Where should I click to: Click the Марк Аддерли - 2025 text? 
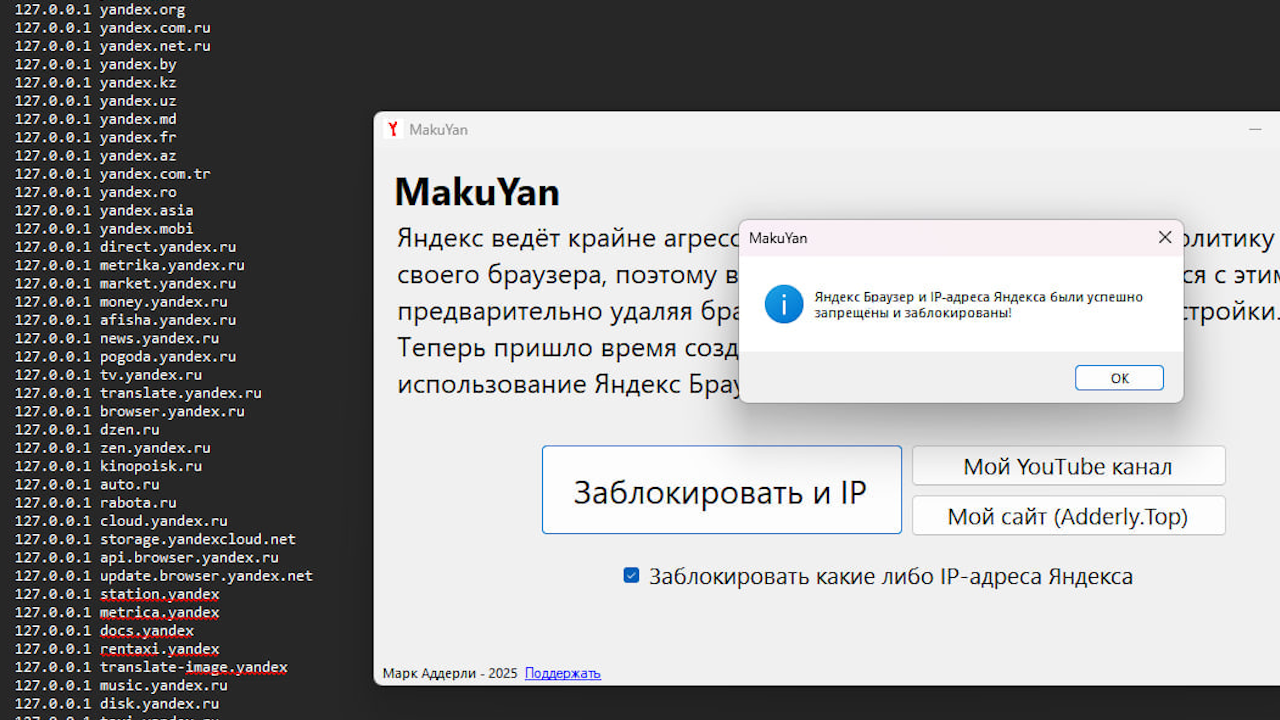[450, 673]
